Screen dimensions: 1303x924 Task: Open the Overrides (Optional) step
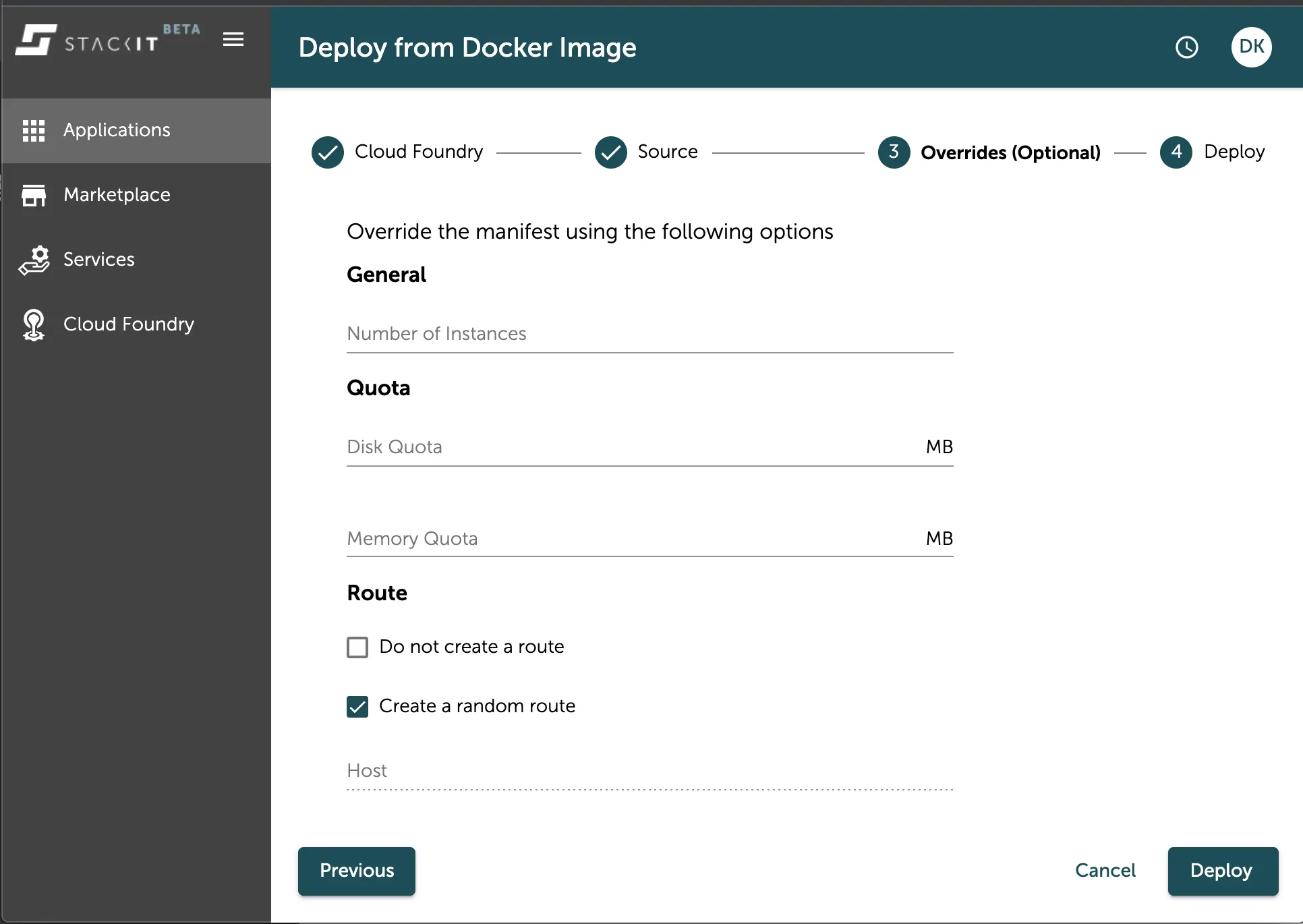click(894, 152)
